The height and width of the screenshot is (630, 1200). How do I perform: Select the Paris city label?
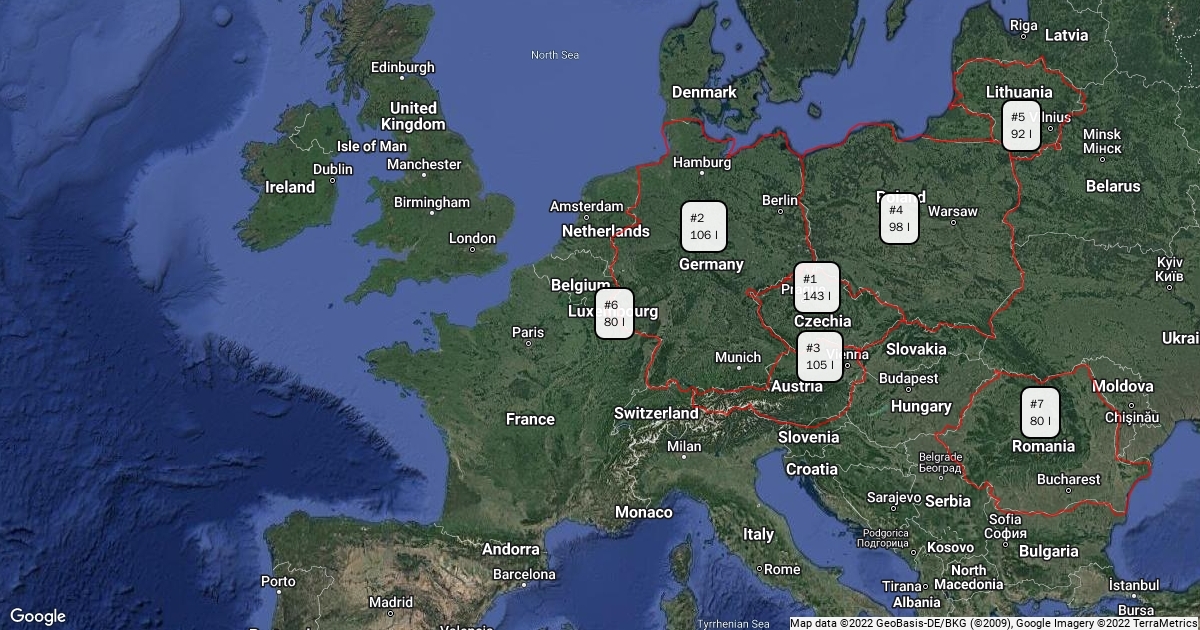coord(528,332)
